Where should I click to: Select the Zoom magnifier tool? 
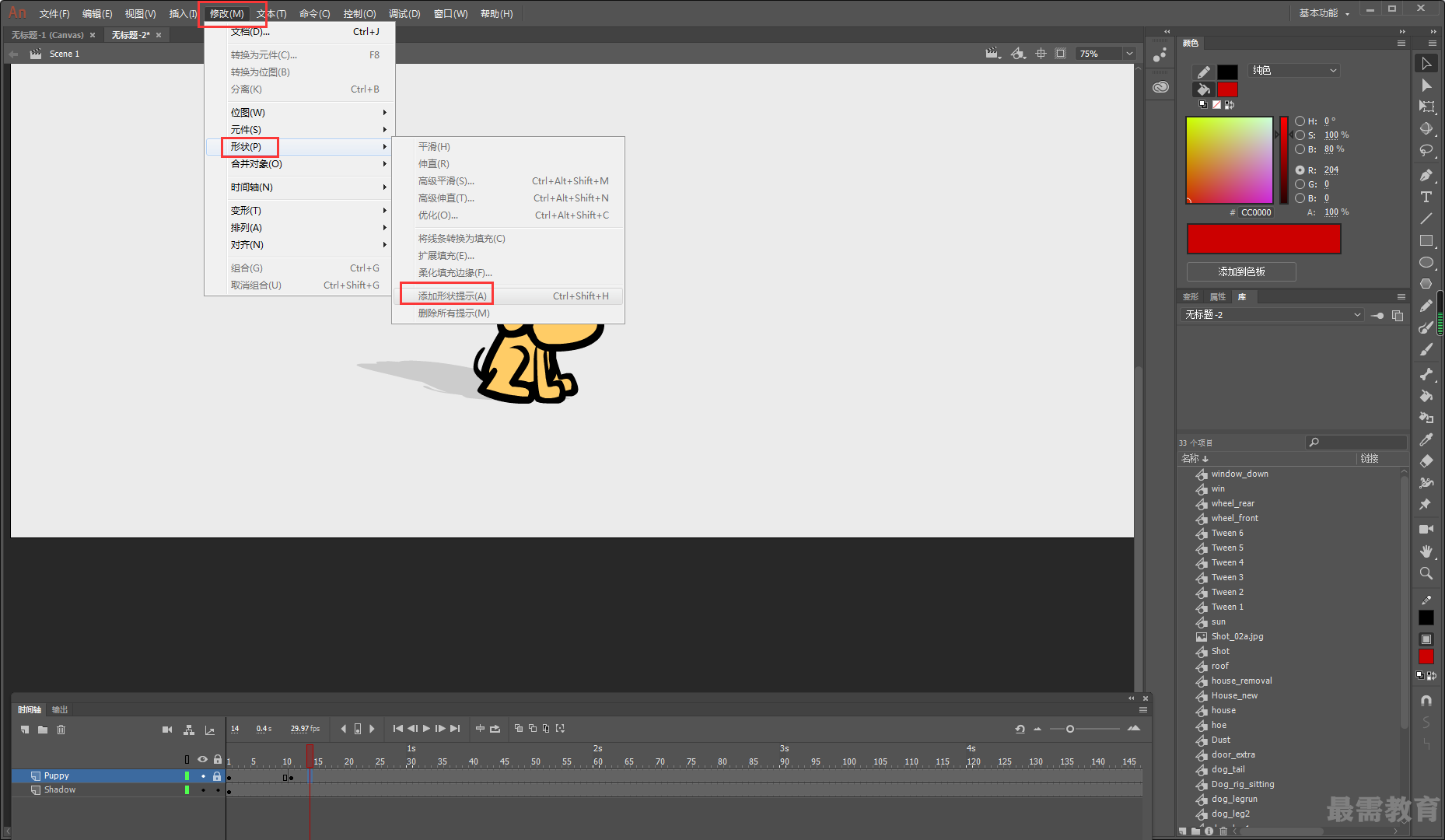[x=1426, y=573]
